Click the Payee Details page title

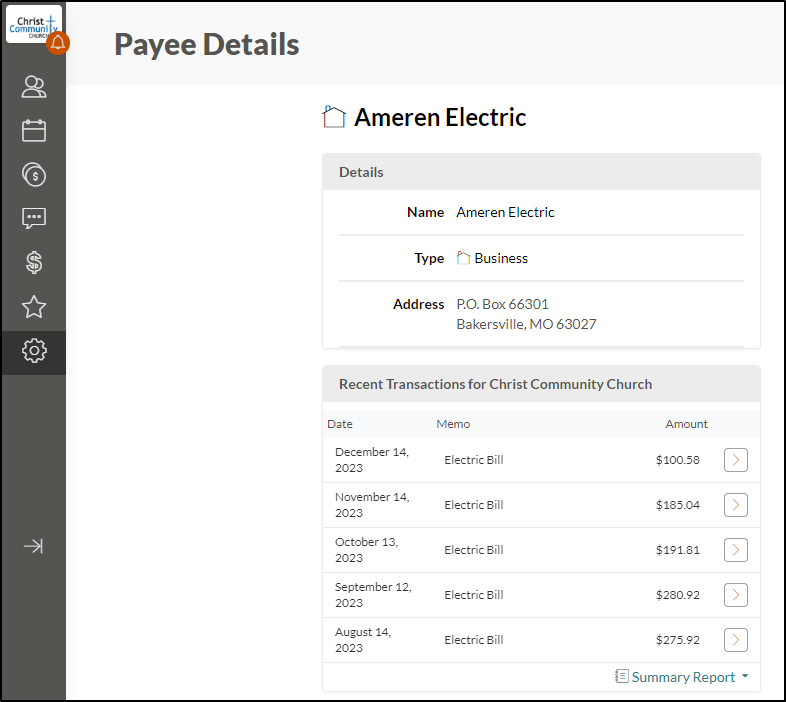point(207,44)
